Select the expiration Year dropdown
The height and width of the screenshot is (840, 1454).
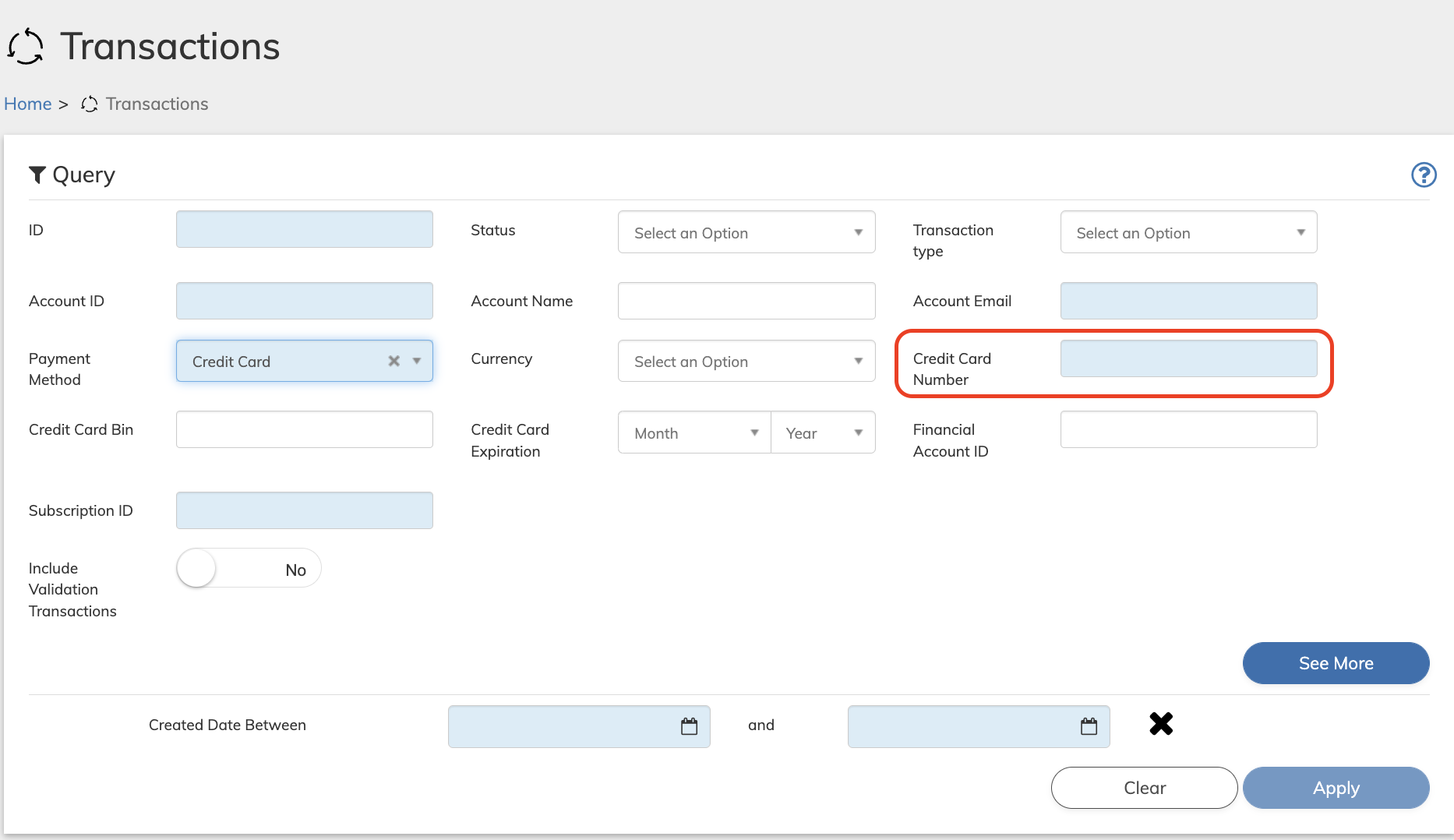click(x=823, y=432)
